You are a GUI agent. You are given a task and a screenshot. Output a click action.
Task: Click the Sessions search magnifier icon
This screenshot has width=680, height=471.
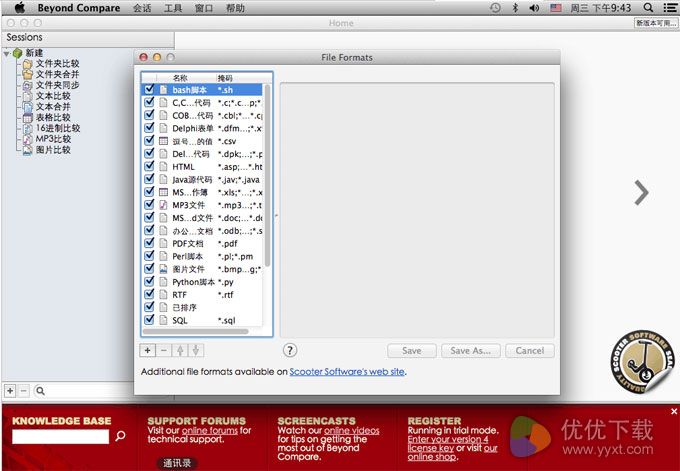tap(40, 391)
